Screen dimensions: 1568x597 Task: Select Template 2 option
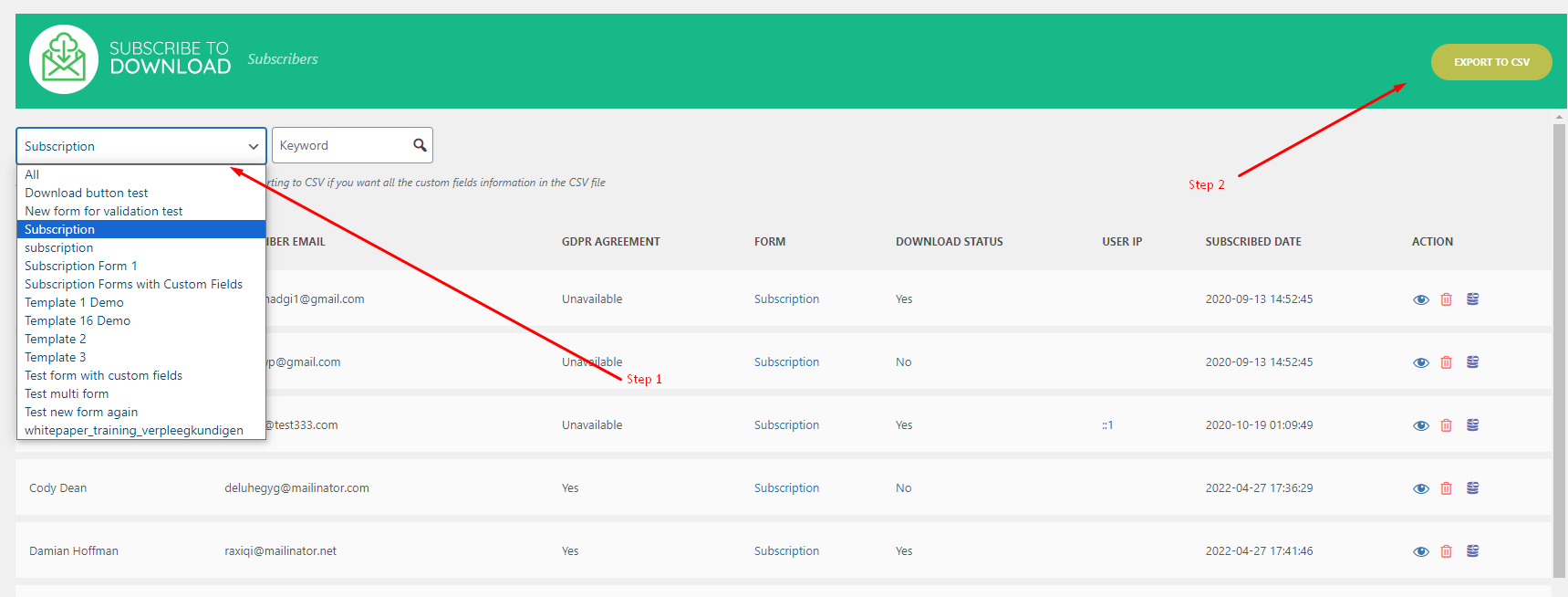click(141, 339)
